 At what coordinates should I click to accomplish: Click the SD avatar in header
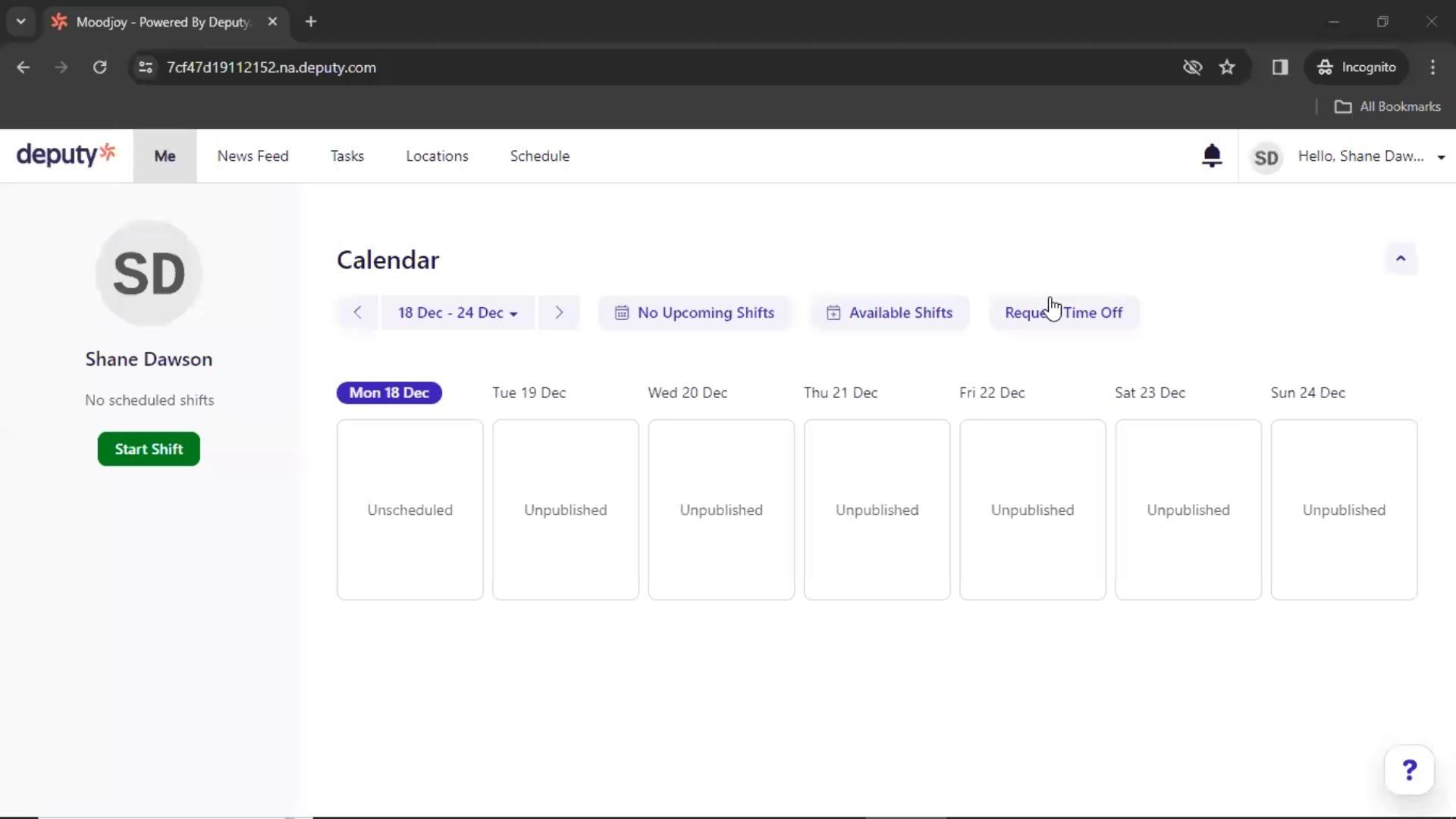(x=1266, y=157)
